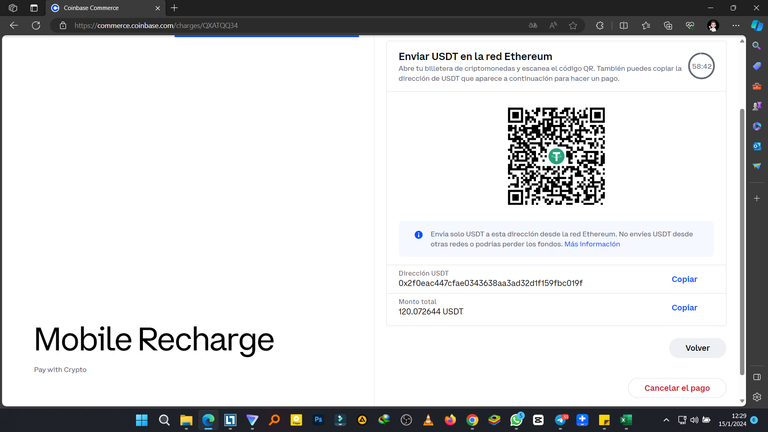The image size is (768, 432).
Task: Open the Read aloud icon
Action: pos(553,25)
